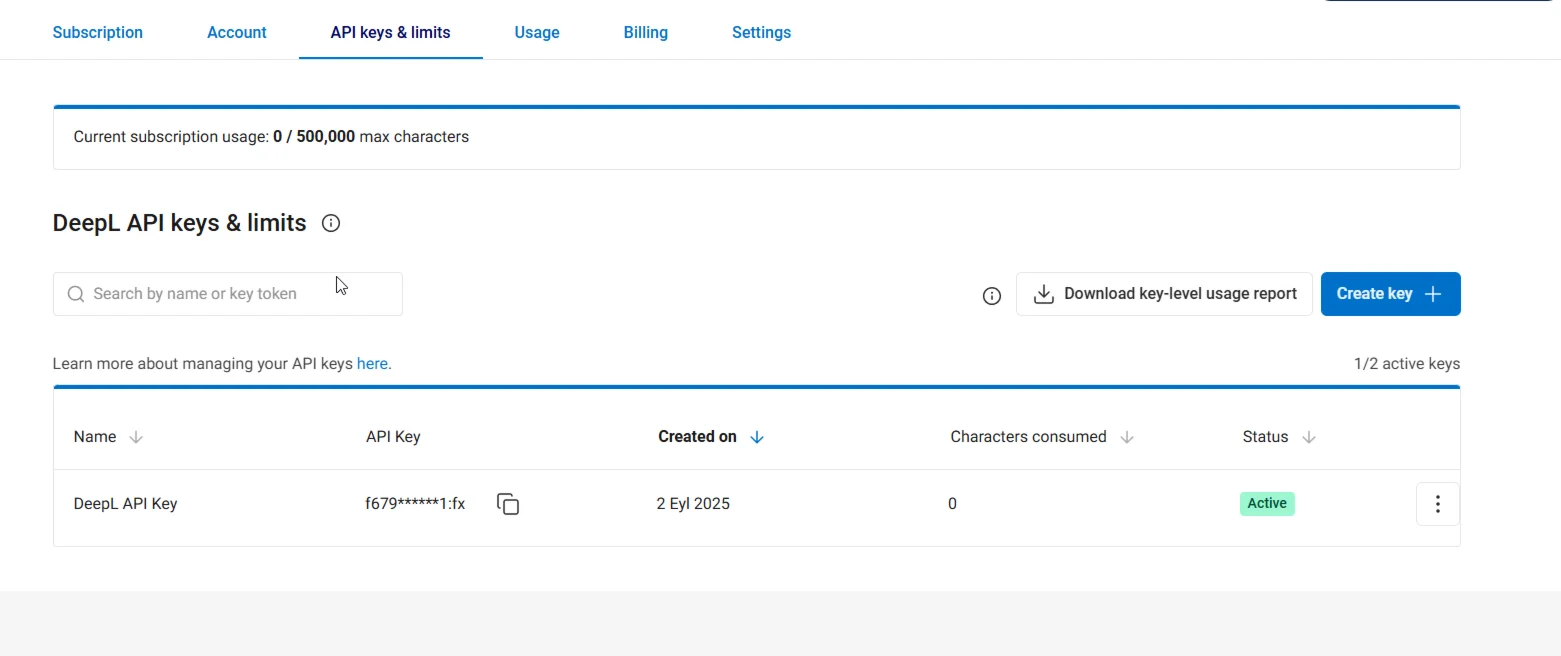Click the Active status badge

[x=1267, y=504]
